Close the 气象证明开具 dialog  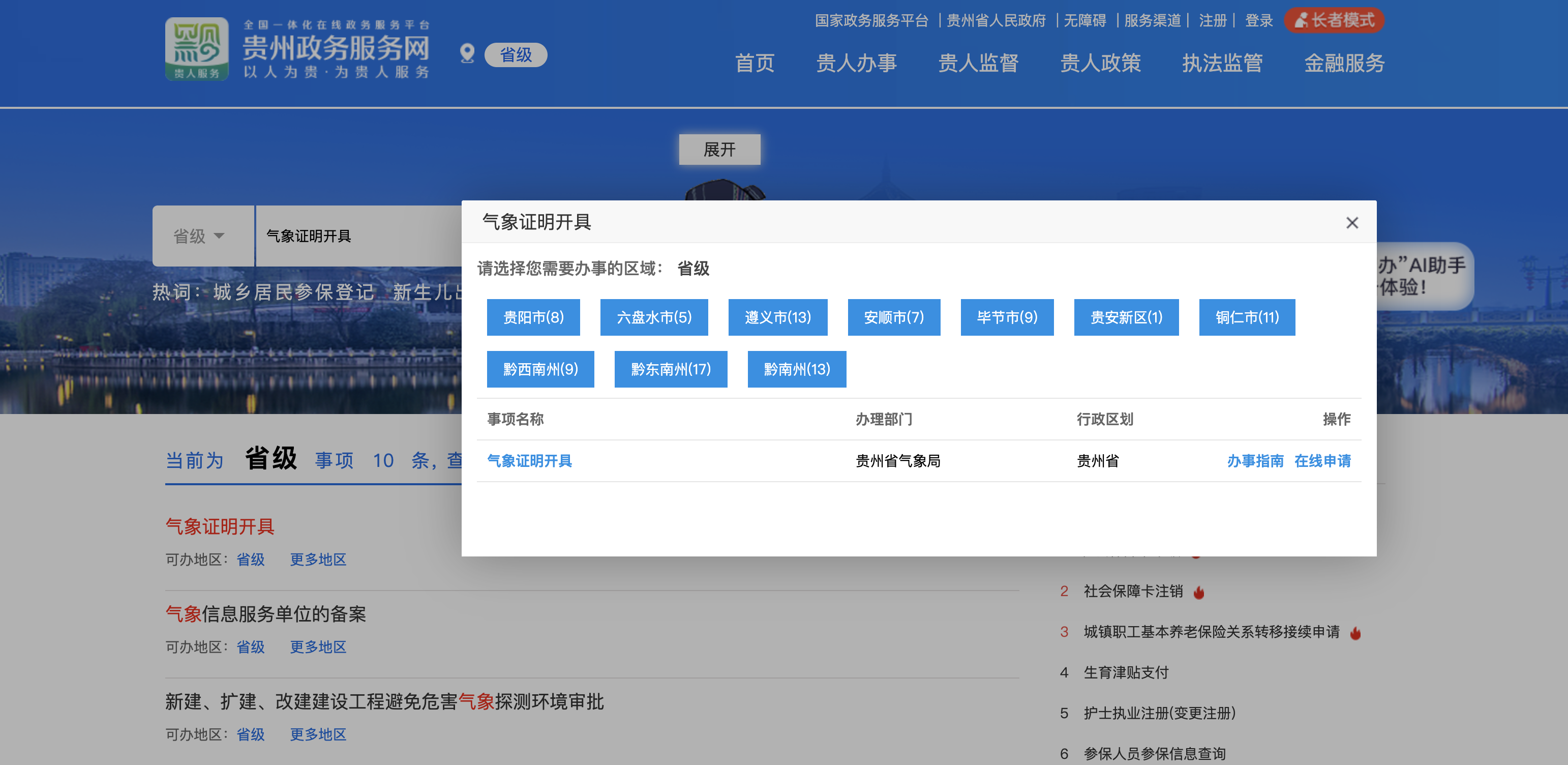point(1352,223)
